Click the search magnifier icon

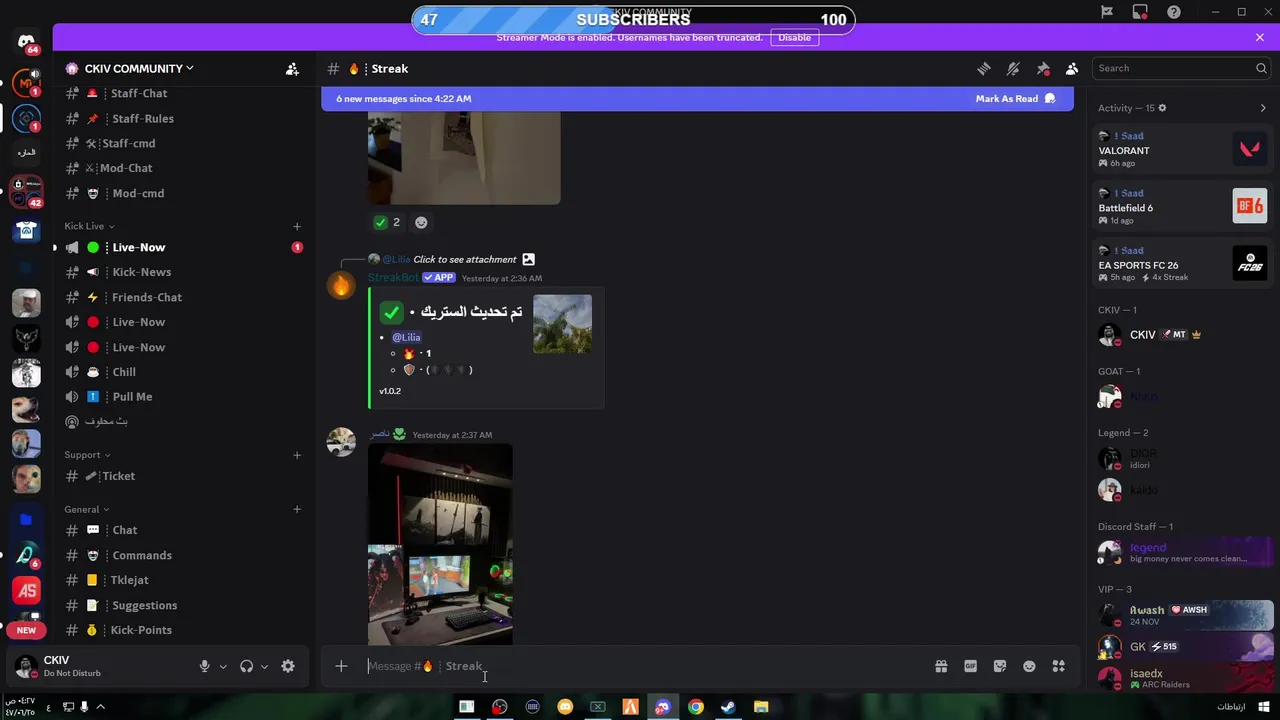pyautogui.click(x=1261, y=68)
